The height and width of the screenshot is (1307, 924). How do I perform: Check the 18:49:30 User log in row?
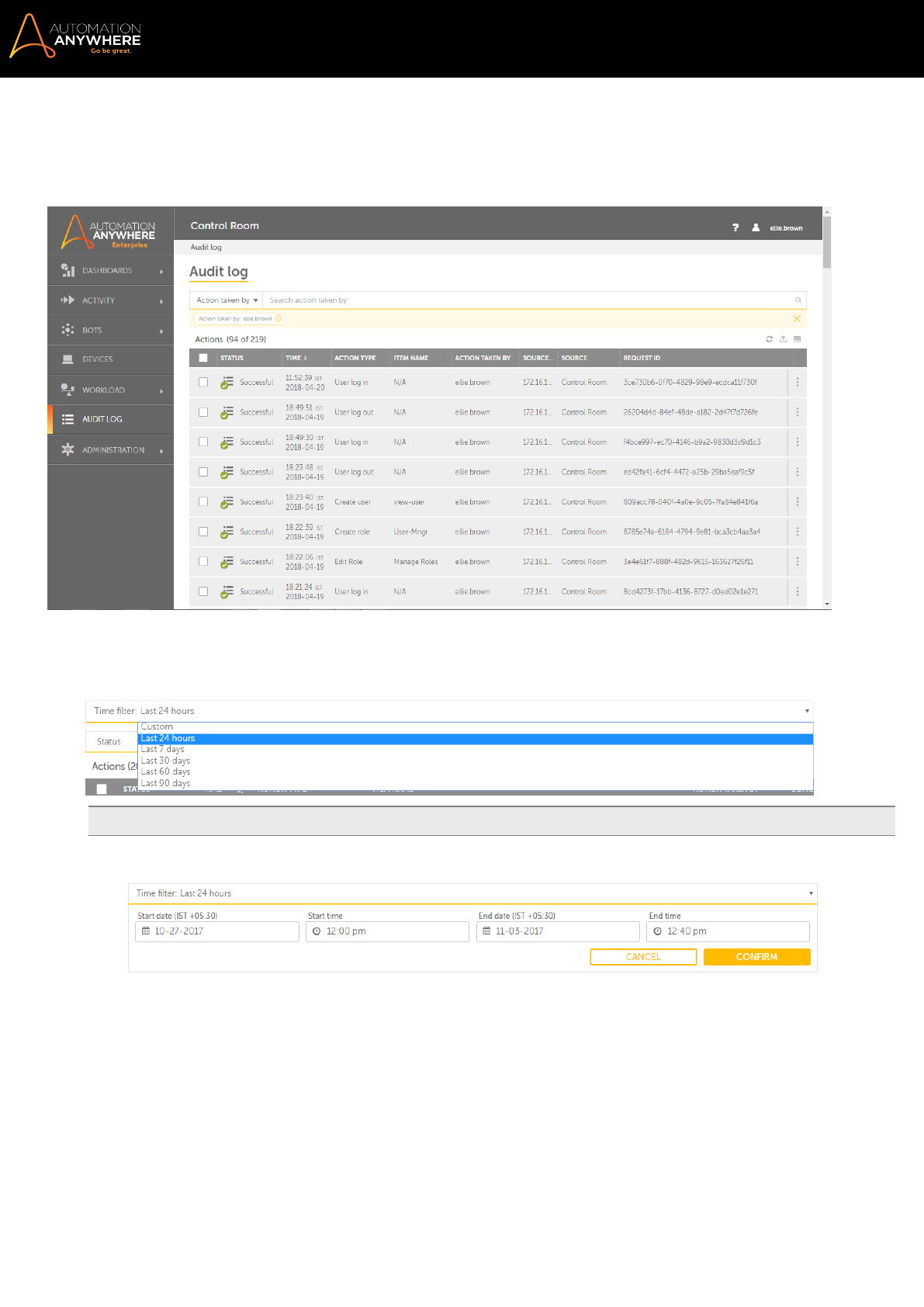(x=203, y=442)
